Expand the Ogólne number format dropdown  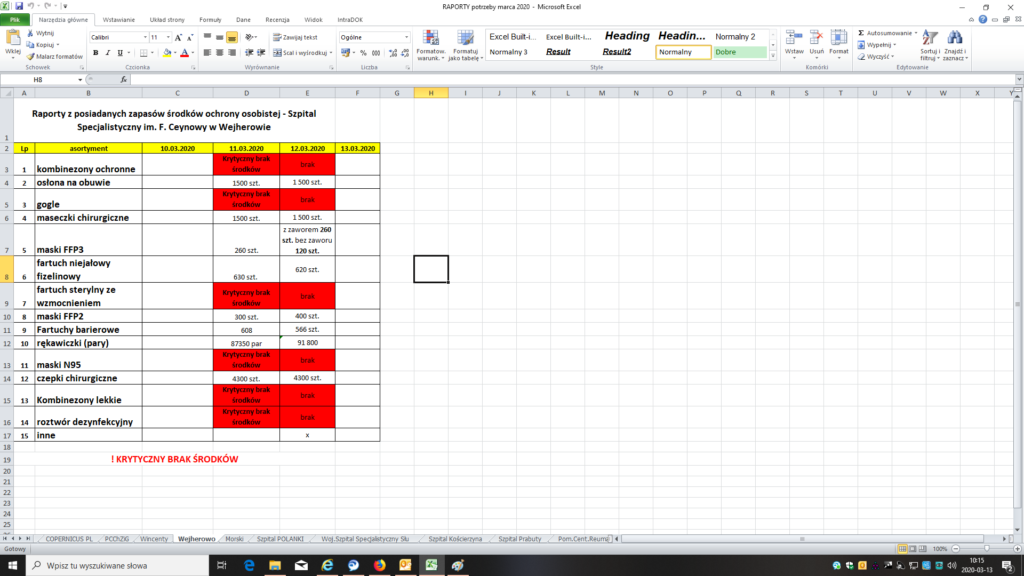coord(406,37)
